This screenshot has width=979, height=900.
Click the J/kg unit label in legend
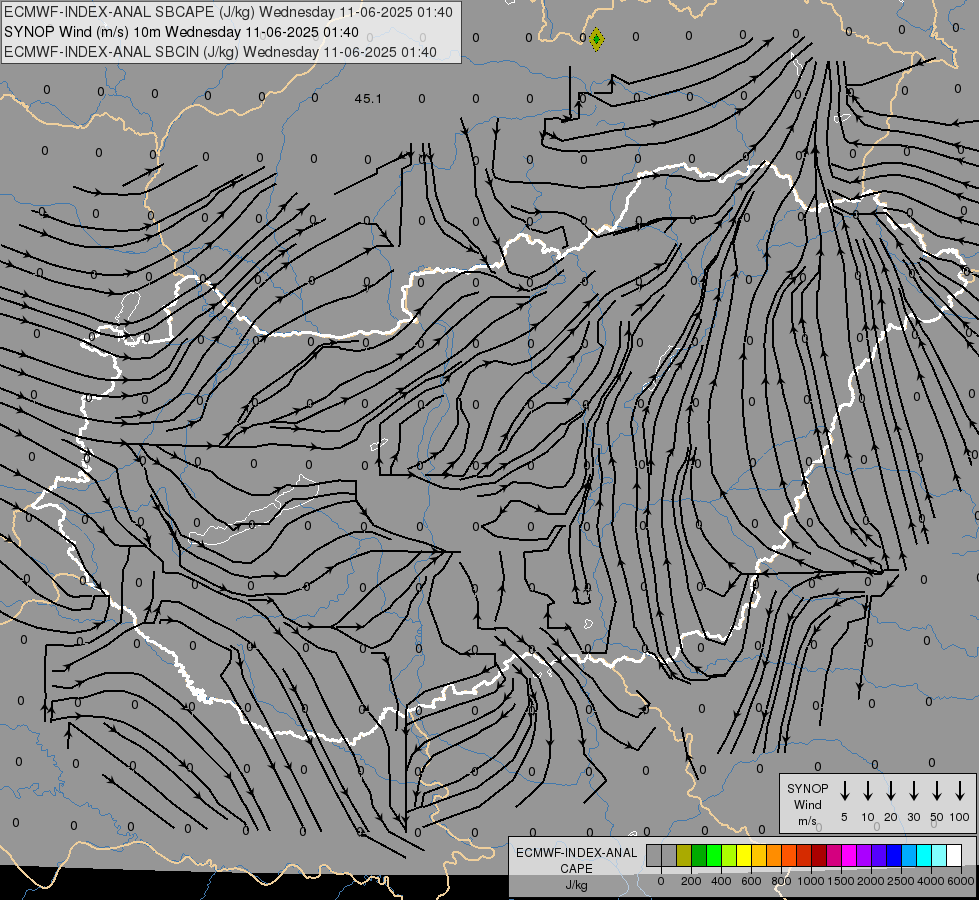pyautogui.click(x=576, y=885)
